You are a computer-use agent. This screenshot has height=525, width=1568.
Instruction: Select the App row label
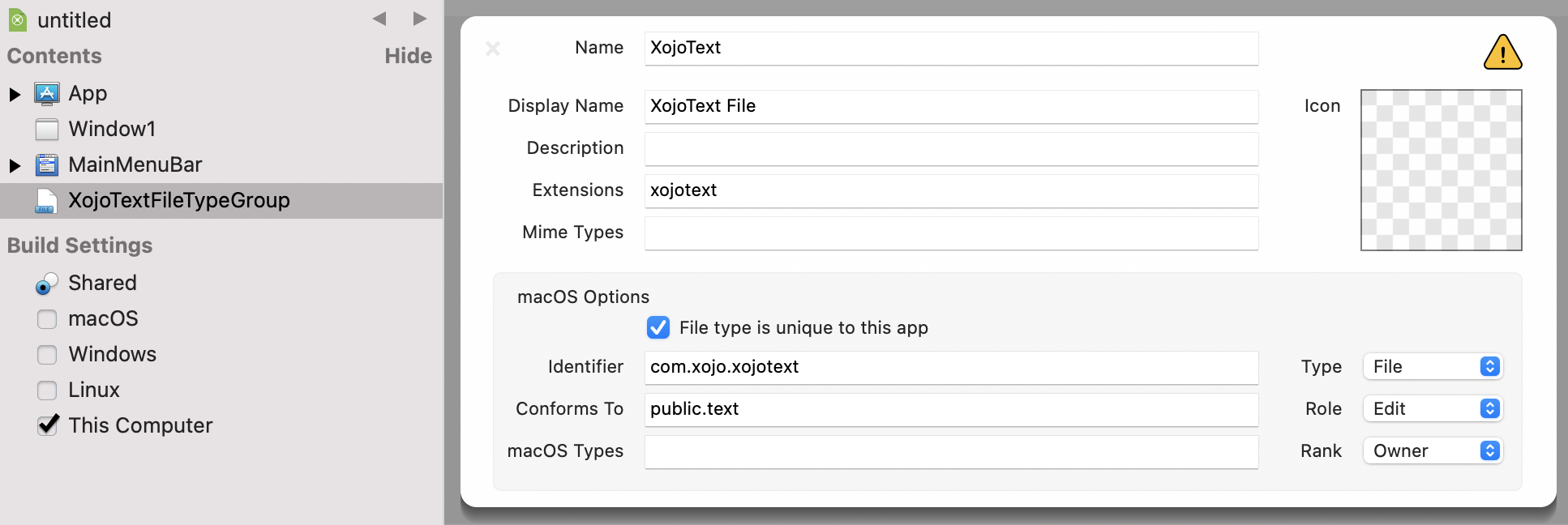pos(88,93)
